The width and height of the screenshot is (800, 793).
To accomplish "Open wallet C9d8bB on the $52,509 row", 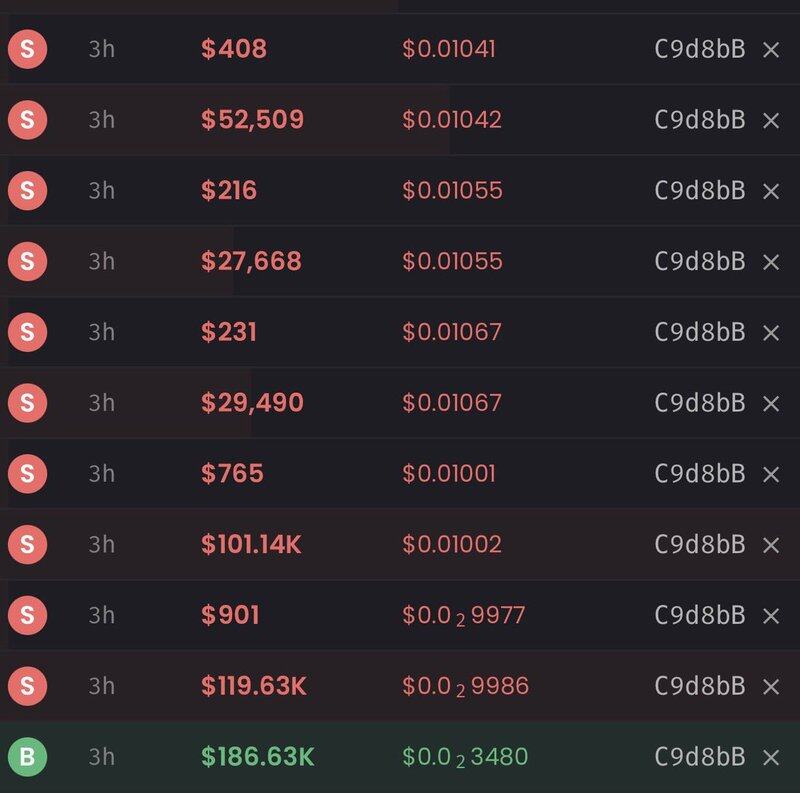I will (x=699, y=120).
